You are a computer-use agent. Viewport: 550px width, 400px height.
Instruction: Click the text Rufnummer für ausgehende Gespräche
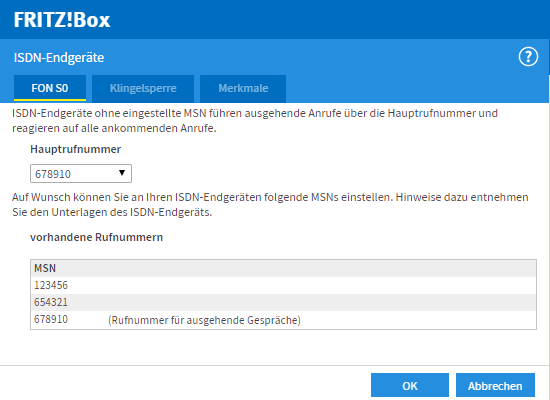pos(204,320)
